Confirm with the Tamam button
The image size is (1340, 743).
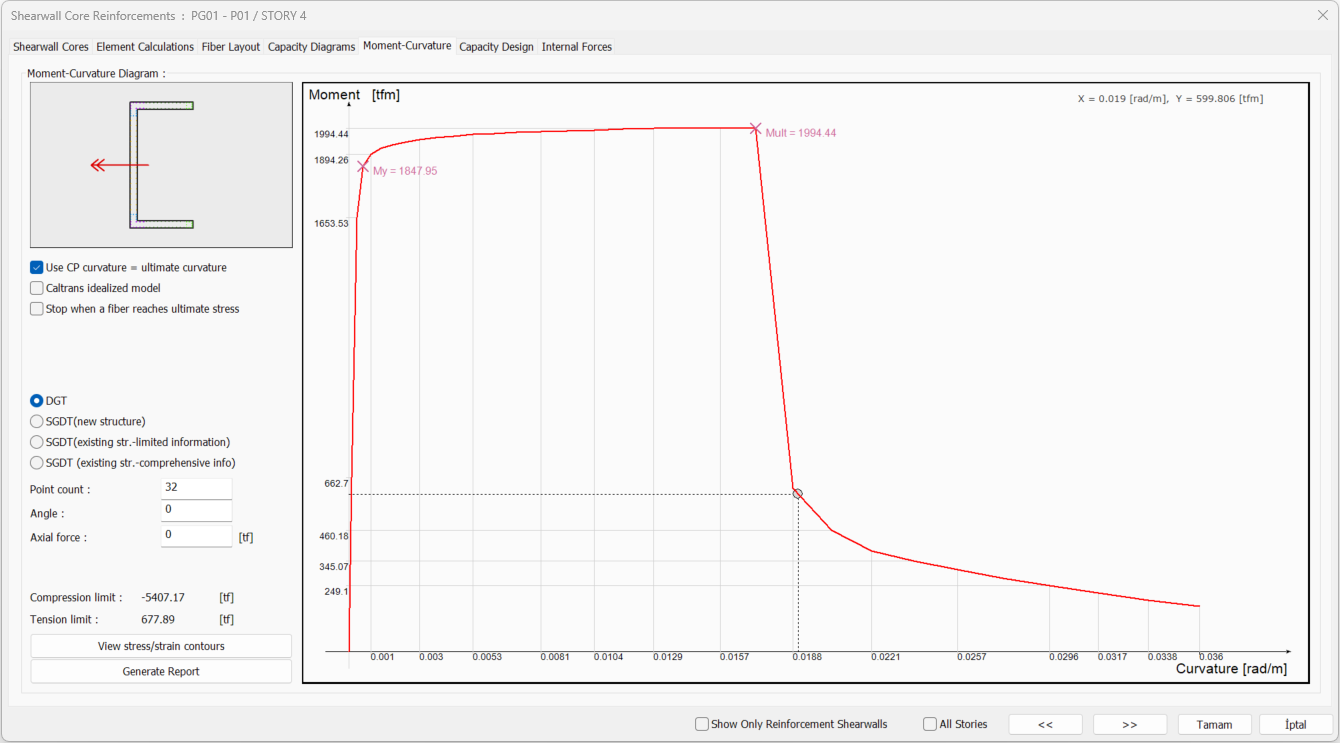(1215, 724)
